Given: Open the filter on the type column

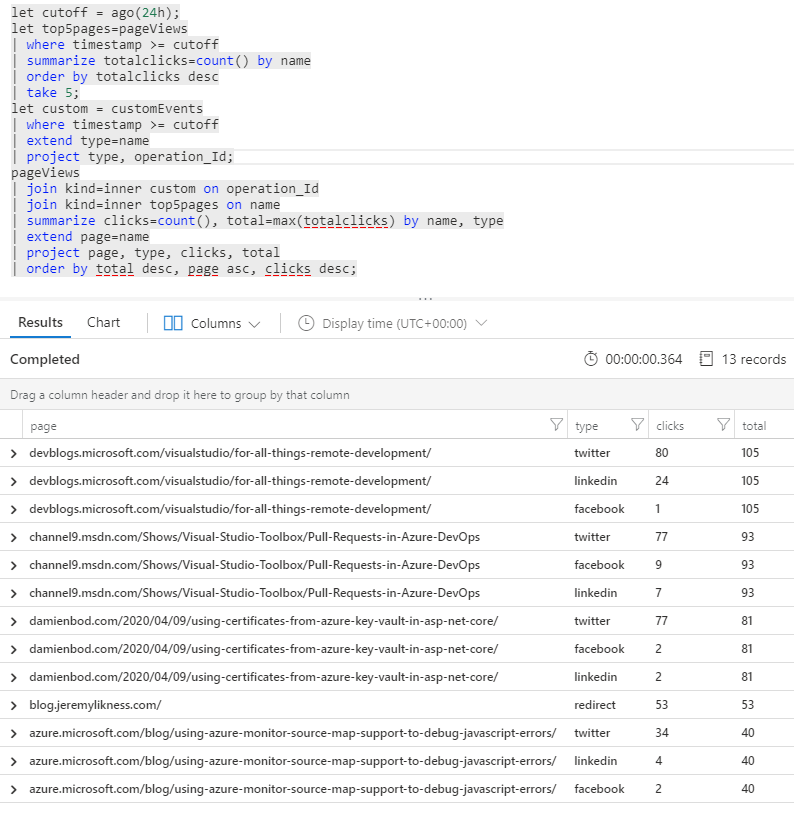Looking at the screenshot, I should 637,425.
